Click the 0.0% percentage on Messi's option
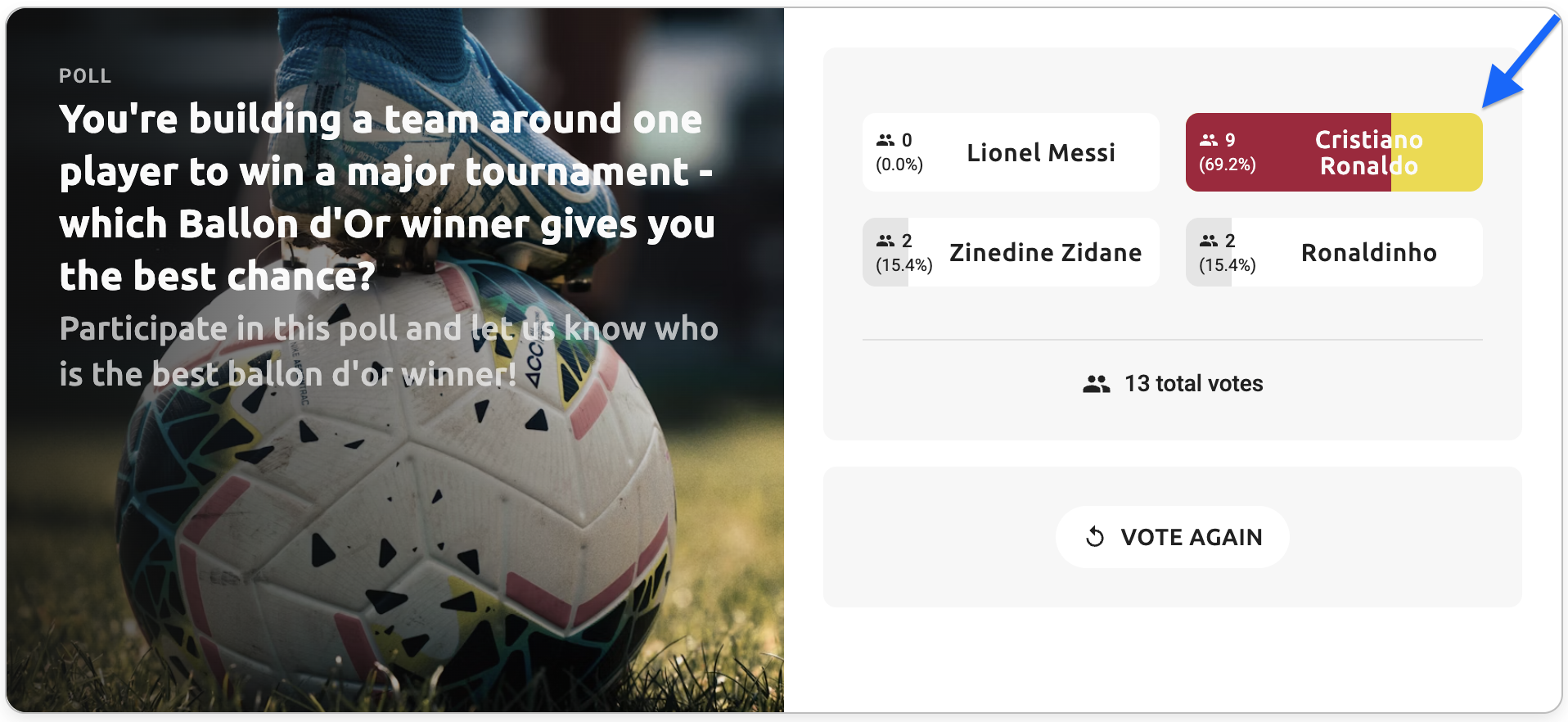This screenshot has height=722, width=1568. pyautogui.click(x=899, y=165)
